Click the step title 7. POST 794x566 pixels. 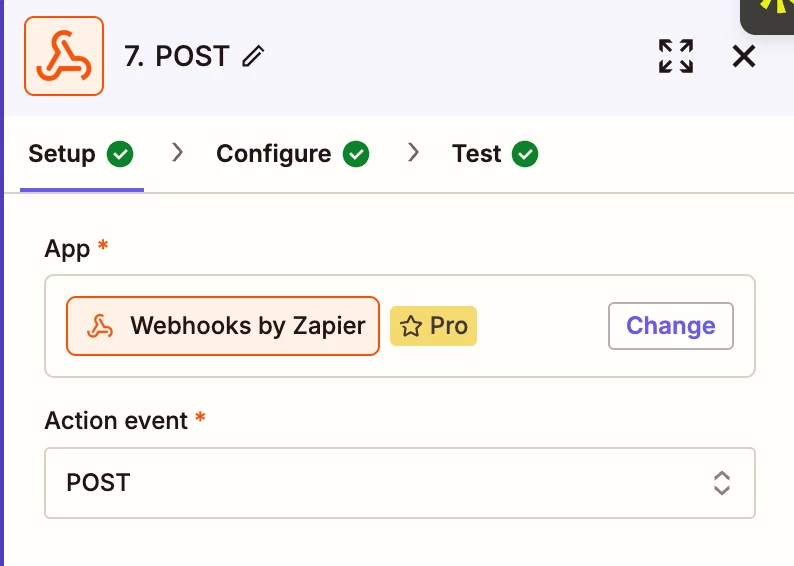click(177, 57)
